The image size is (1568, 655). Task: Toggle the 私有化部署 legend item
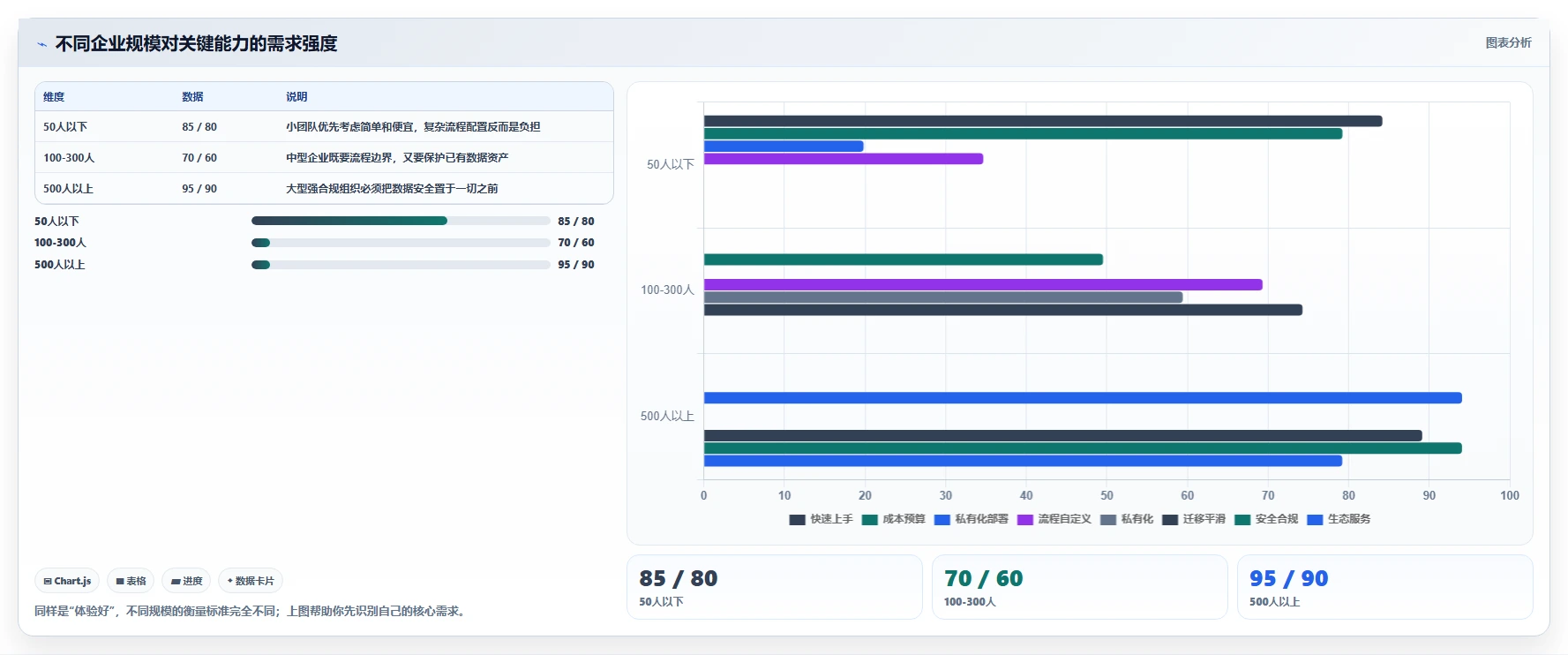pos(971,519)
